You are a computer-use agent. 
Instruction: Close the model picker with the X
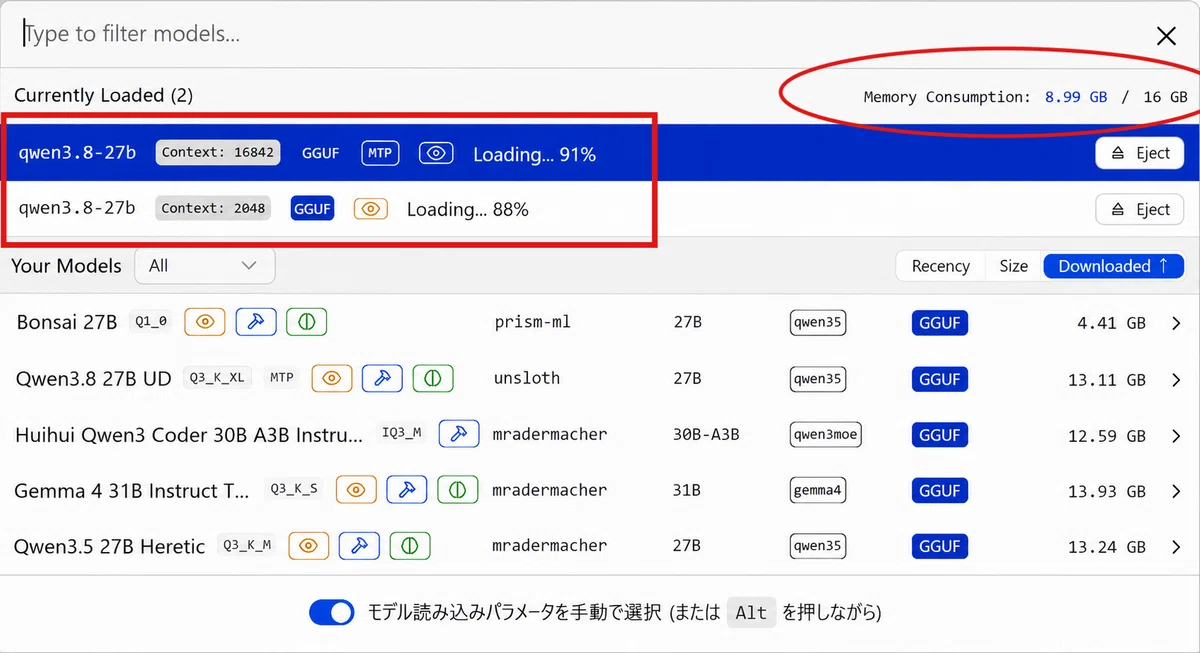1166,36
